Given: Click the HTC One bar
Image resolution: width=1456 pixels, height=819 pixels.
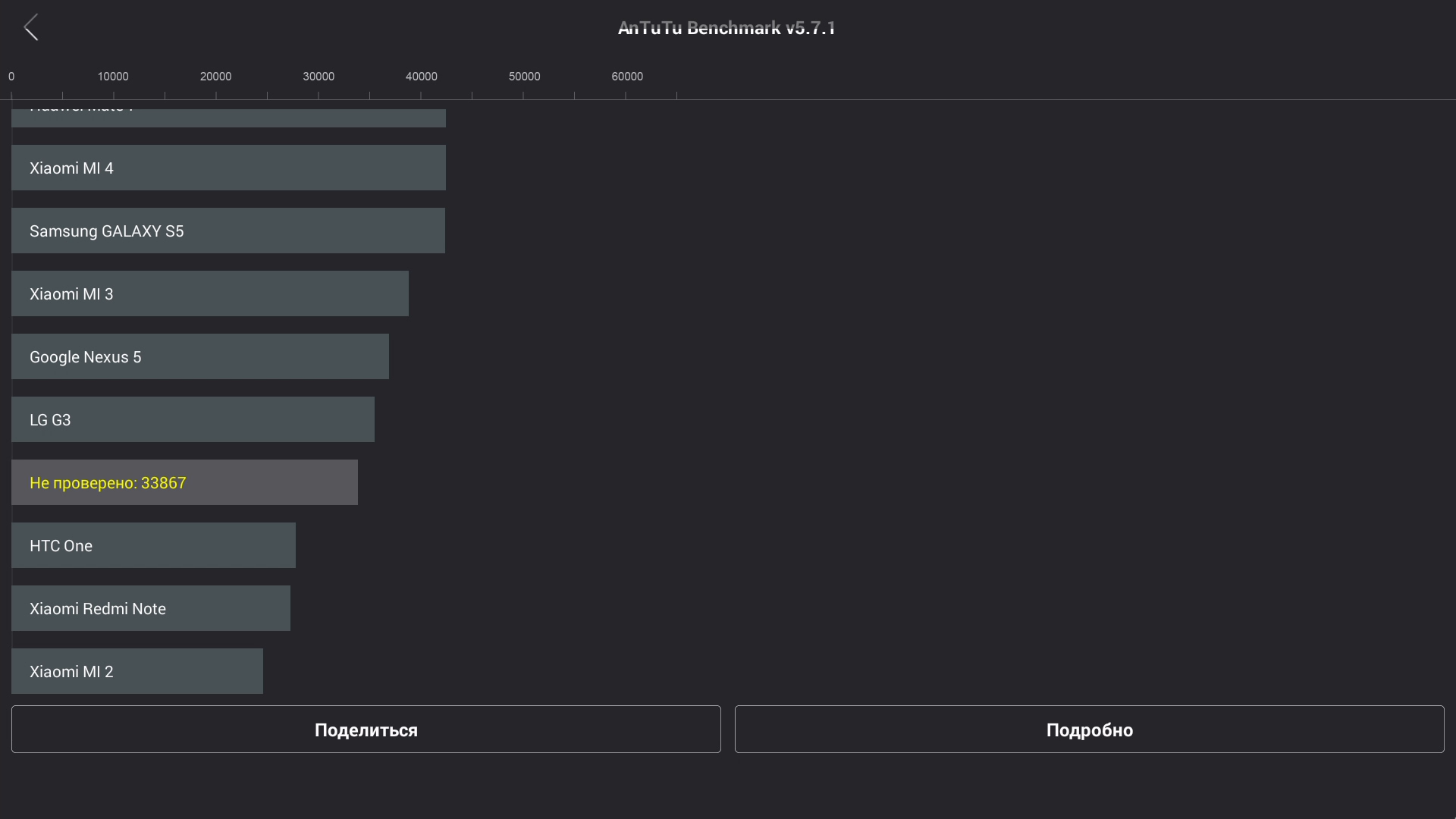Looking at the screenshot, I should pyautogui.click(x=153, y=545).
